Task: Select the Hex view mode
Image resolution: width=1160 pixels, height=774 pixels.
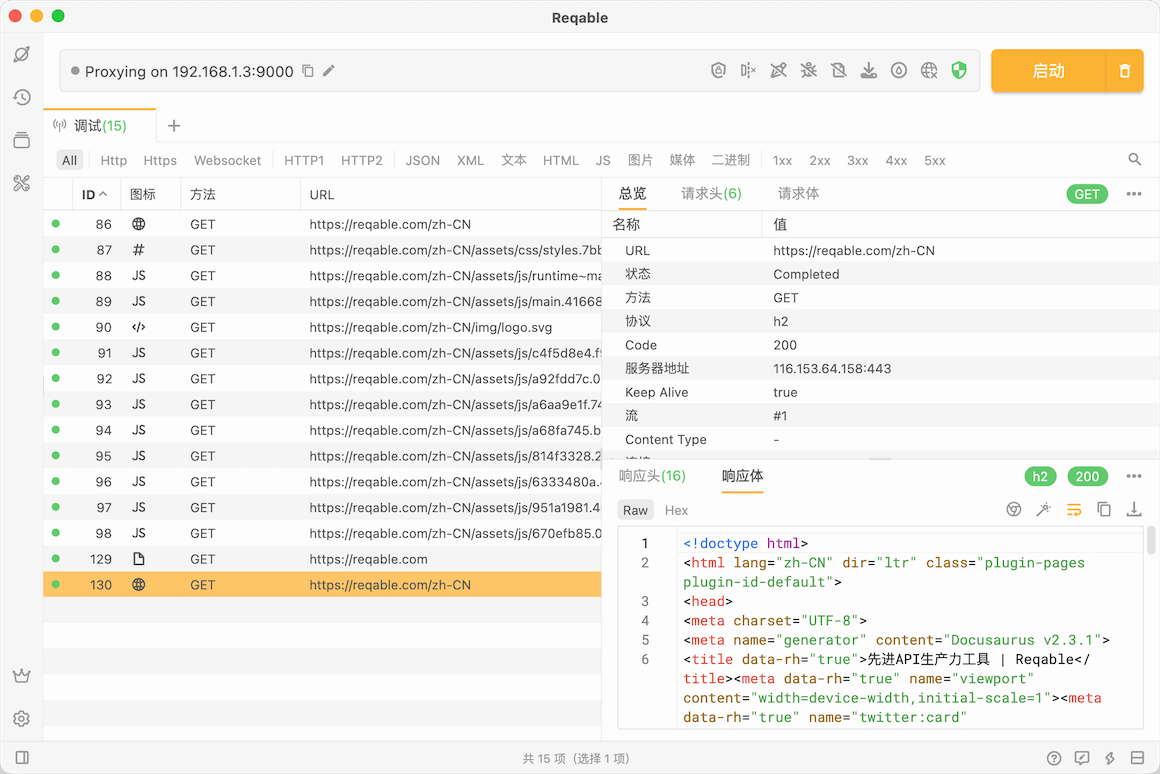Action: pos(676,510)
